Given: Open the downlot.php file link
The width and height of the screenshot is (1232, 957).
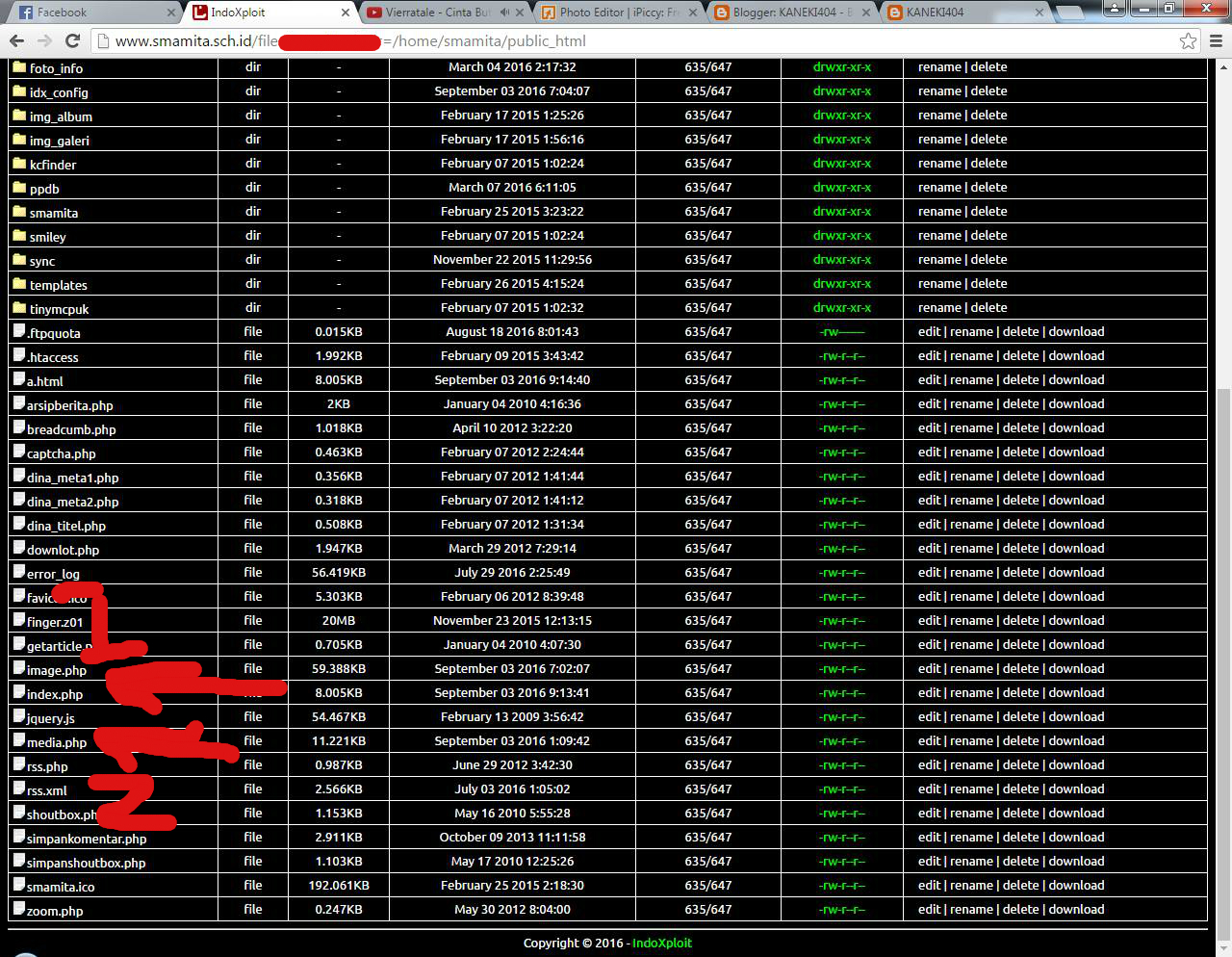Looking at the screenshot, I should [x=64, y=550].
